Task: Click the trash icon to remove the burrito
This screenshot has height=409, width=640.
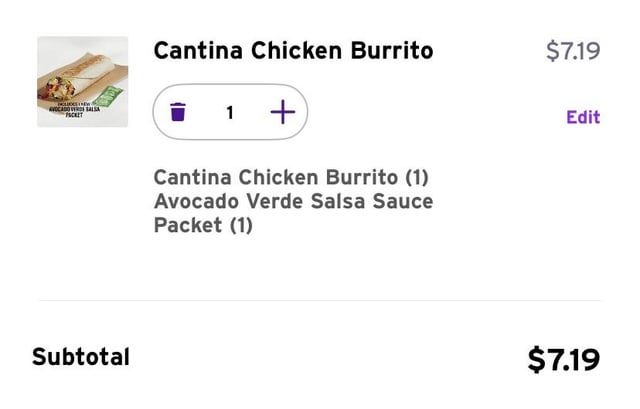Action: point(178,112)
